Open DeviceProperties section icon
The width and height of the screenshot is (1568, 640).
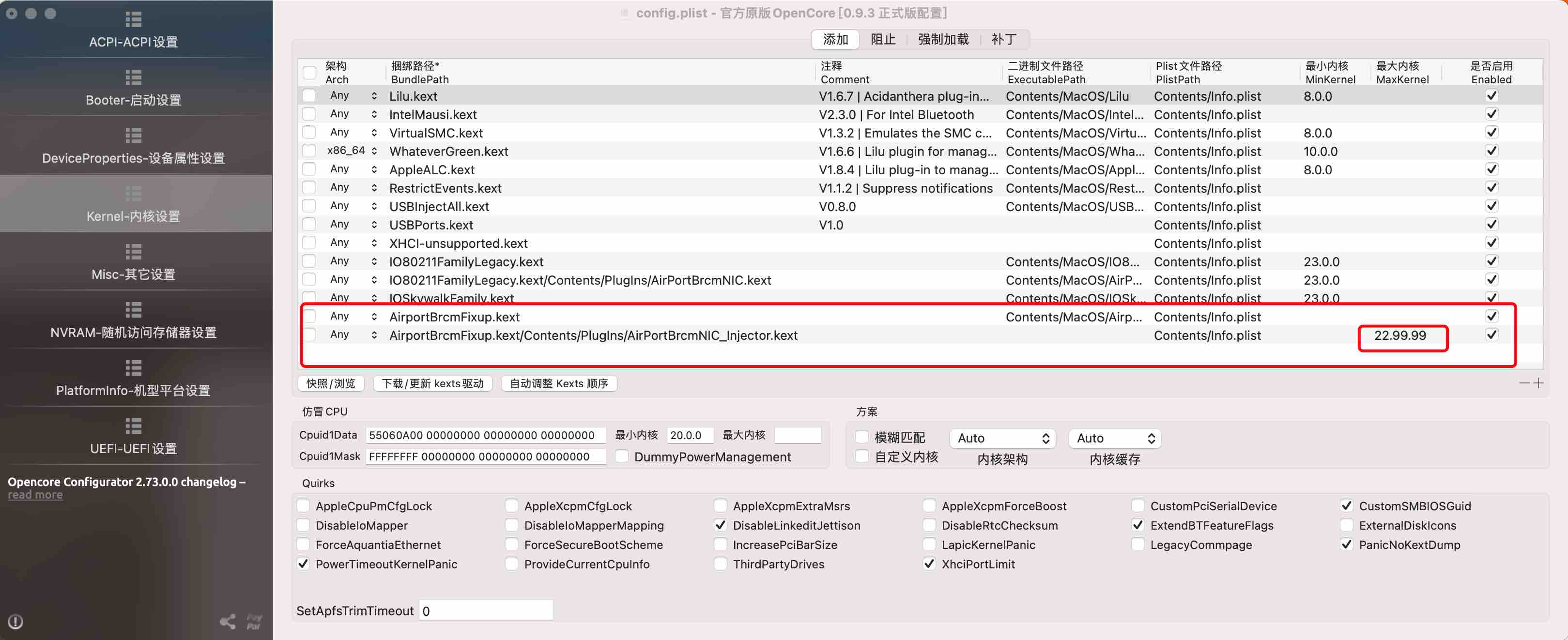pos(133,135)
